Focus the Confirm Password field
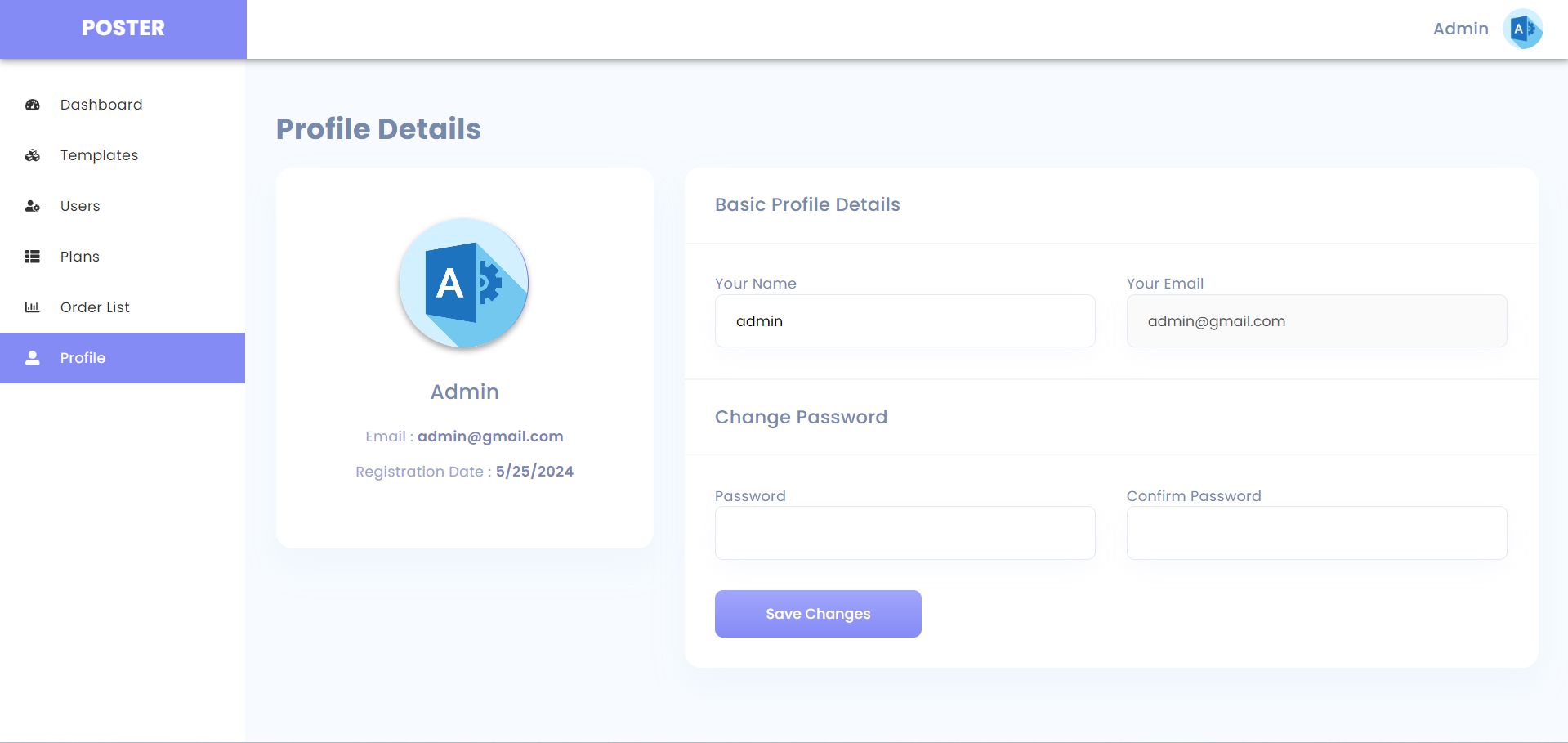Viewport: 1568px width, 743px height. (1316, 533)
